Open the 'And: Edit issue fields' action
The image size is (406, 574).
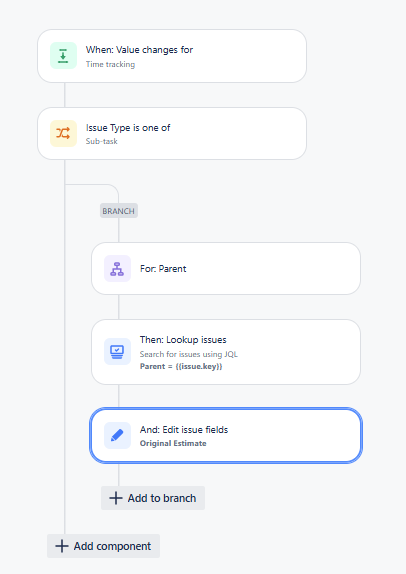pos(226,435)
